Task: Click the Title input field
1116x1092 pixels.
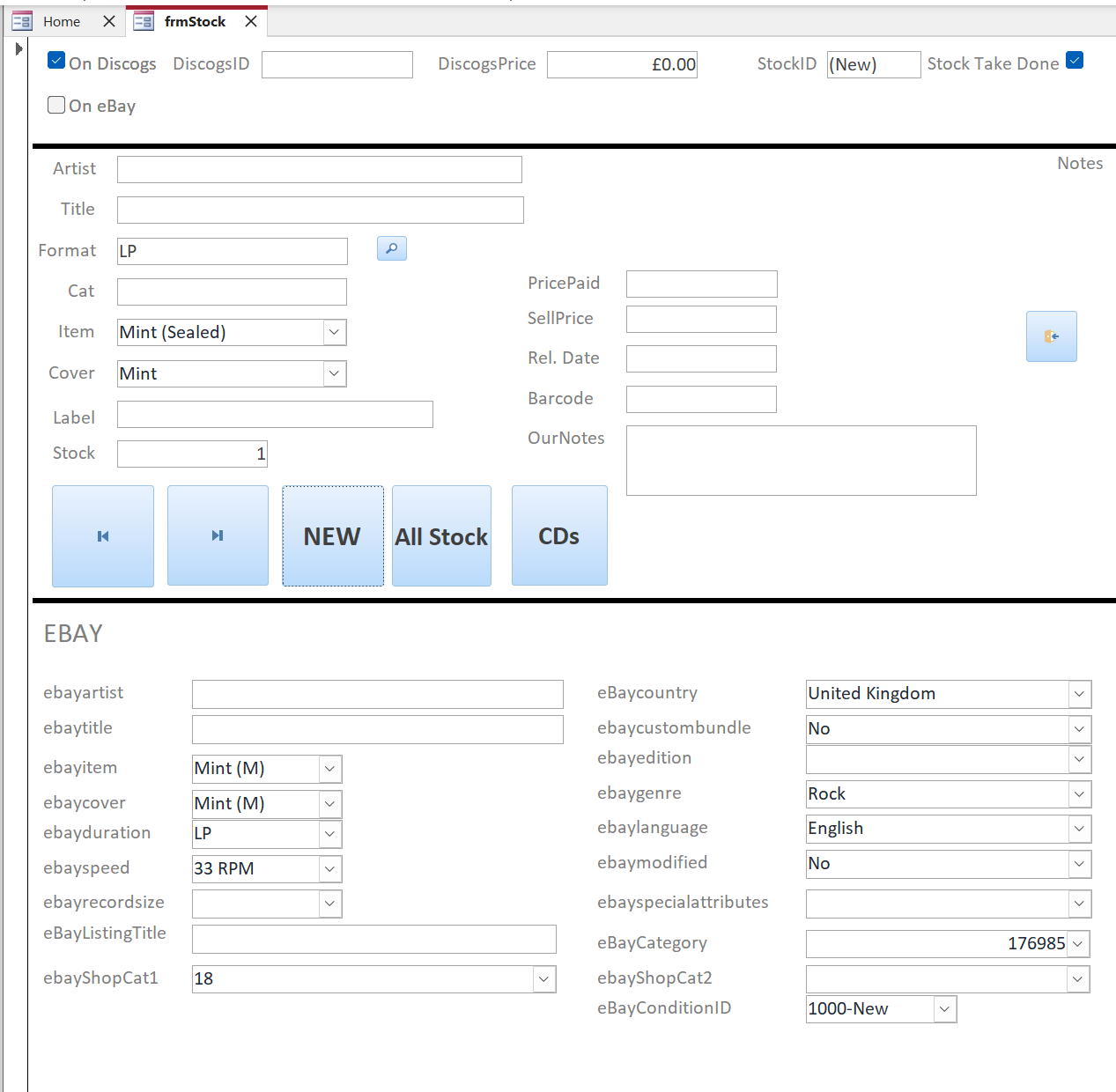Action: [321, 210]
